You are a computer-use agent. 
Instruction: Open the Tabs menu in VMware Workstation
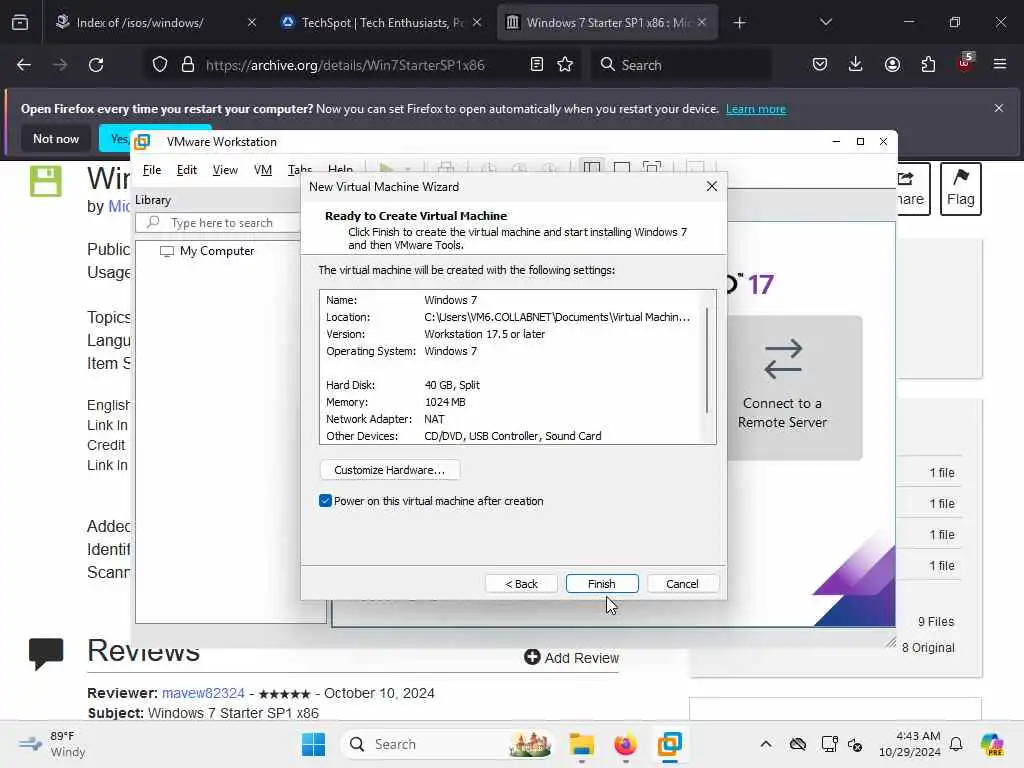(x=300, y=170)
